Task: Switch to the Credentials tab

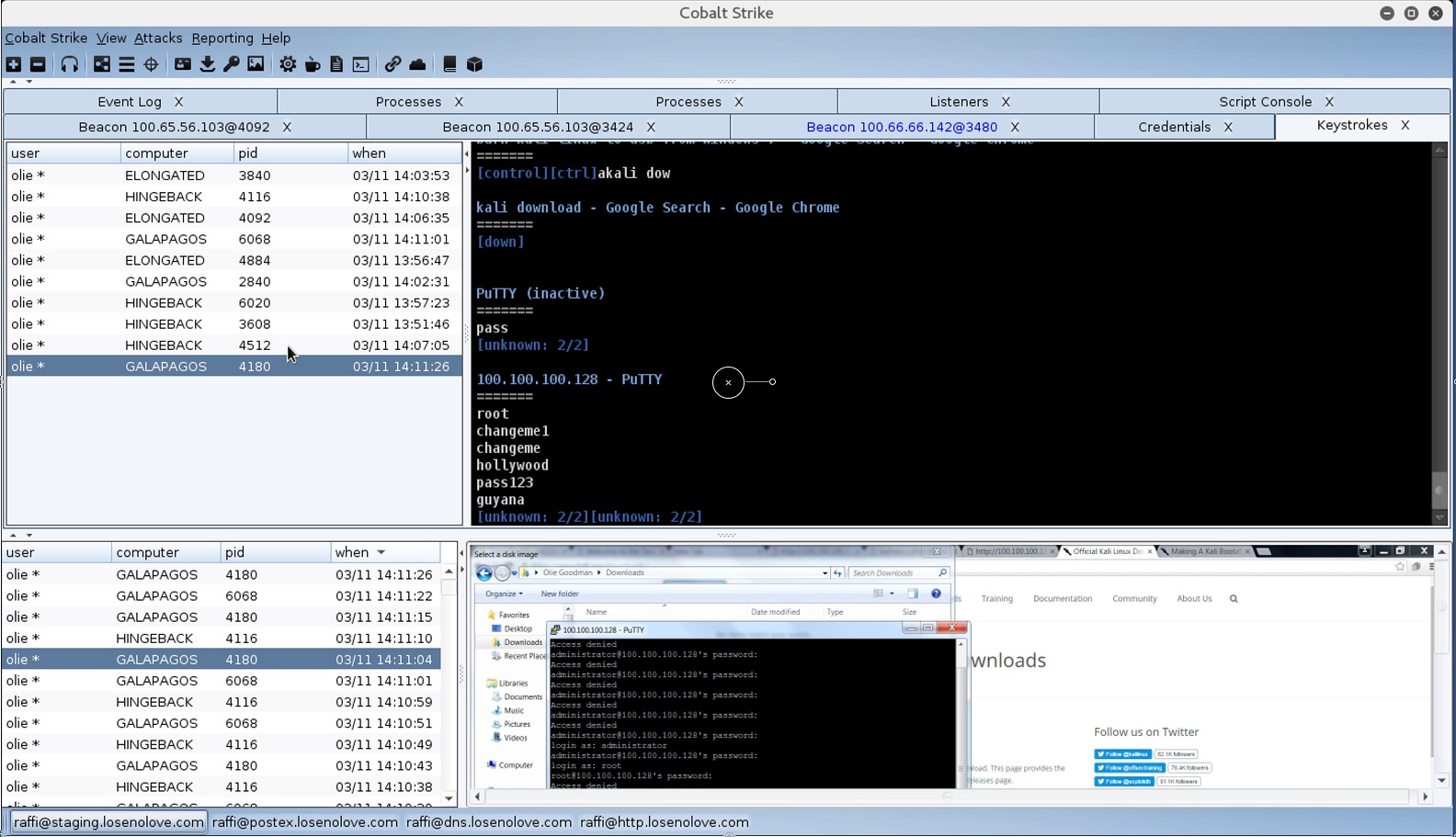Action: pos(1174,127)
